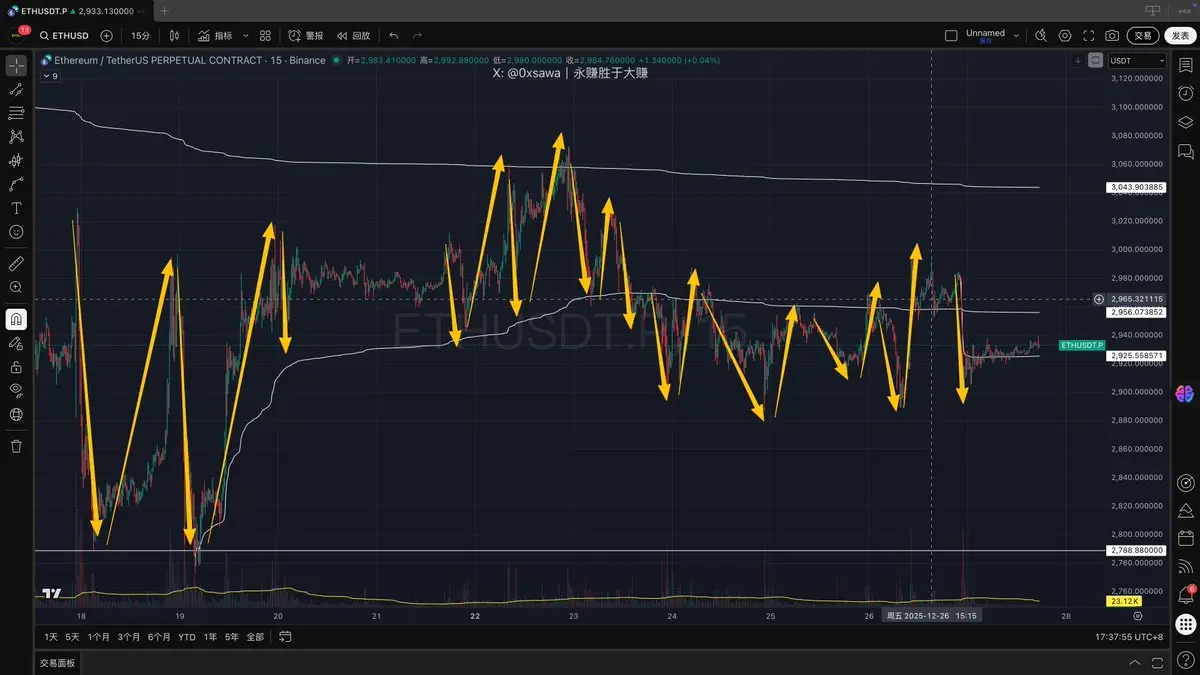Toggle magnet mode in left toolbar
The width and height of the screenshot is (1200, 675).
pos(16,319)
